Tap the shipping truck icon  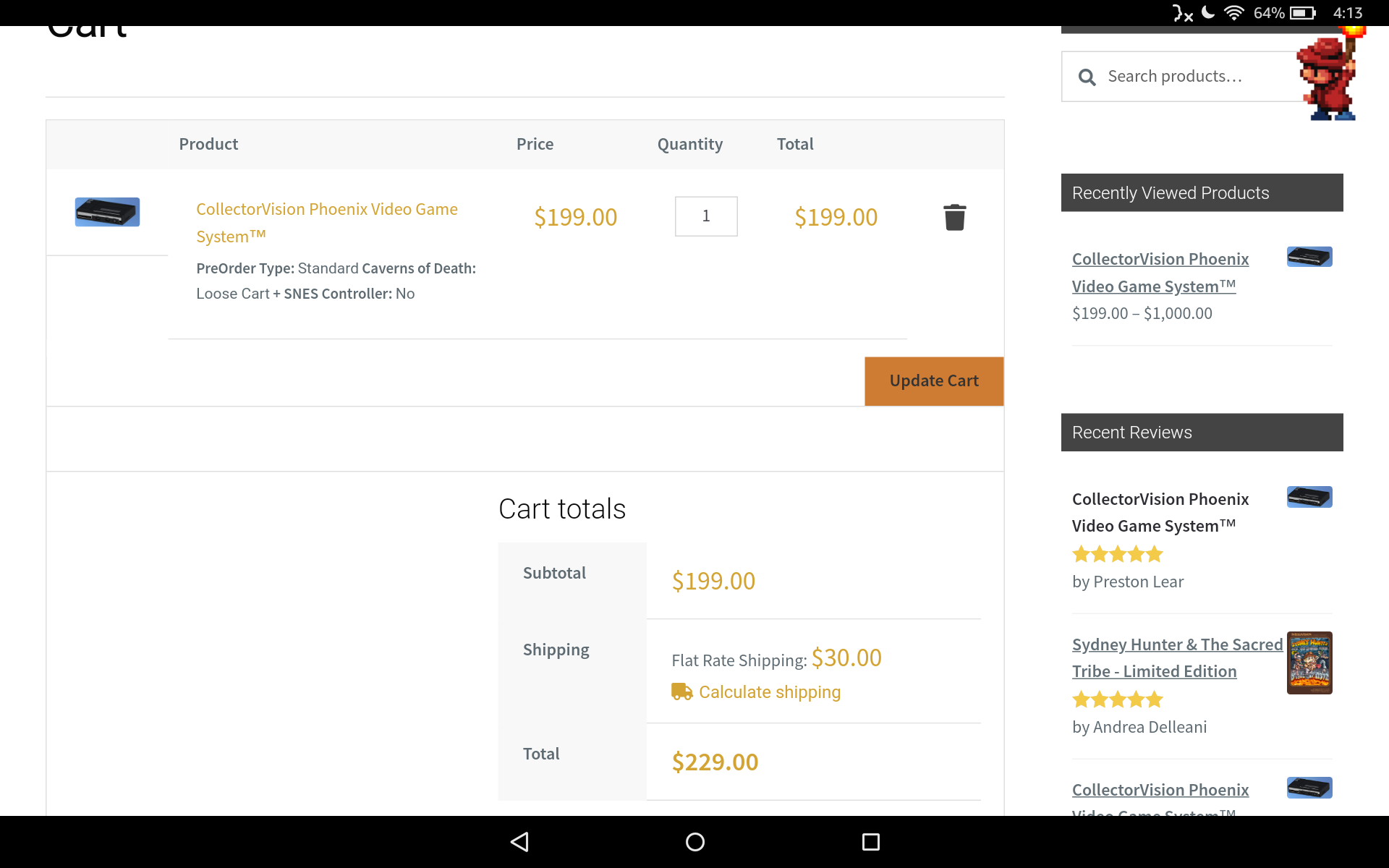point(681,692)
